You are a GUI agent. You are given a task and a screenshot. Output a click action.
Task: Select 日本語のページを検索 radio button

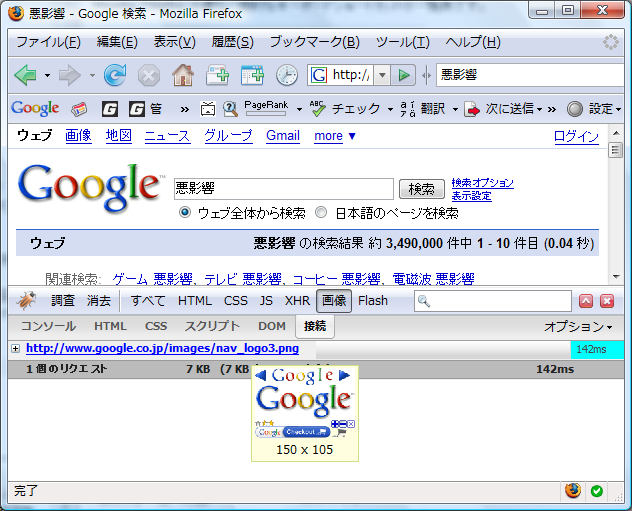[321, 212]
